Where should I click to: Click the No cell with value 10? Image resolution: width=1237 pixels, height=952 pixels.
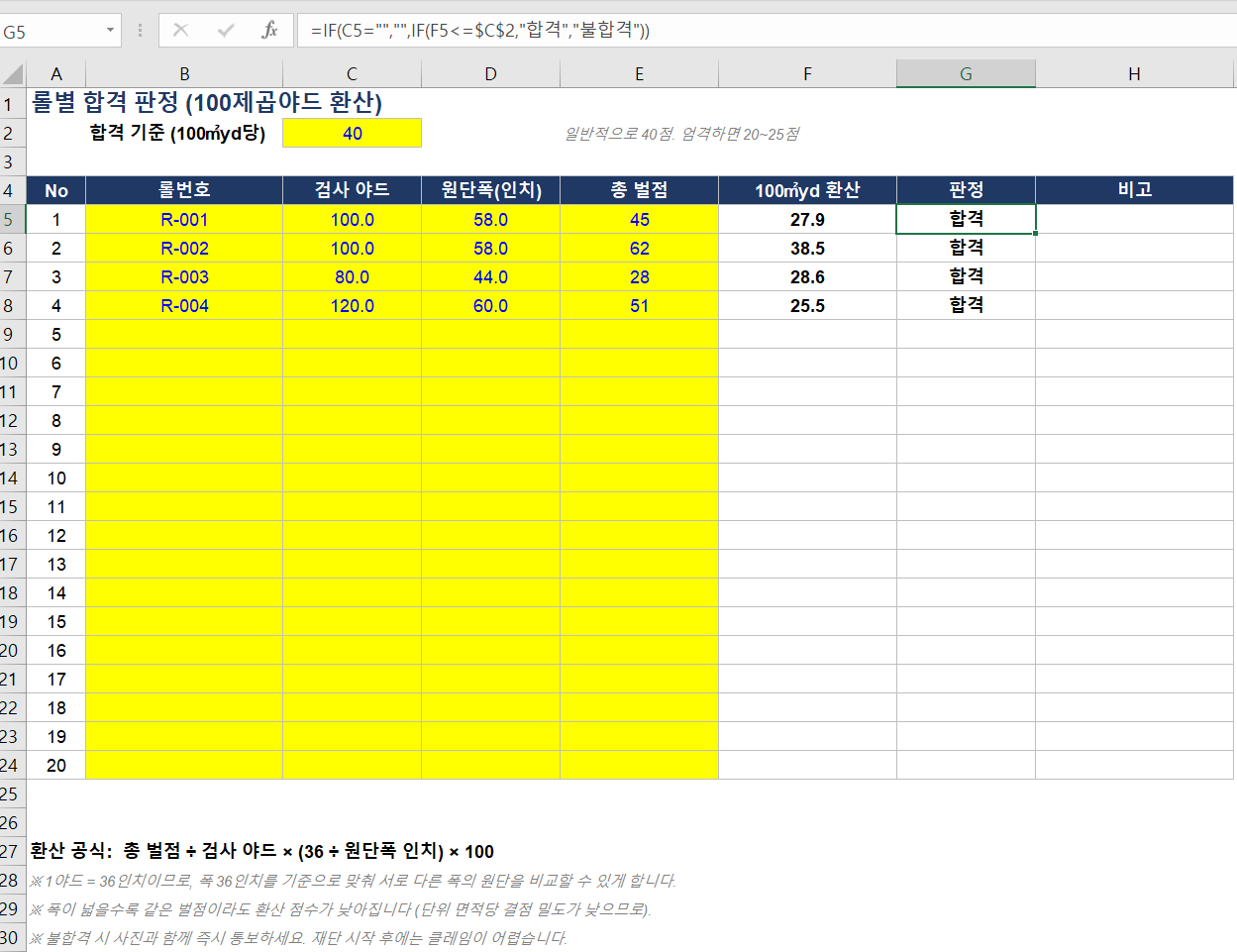56,478
